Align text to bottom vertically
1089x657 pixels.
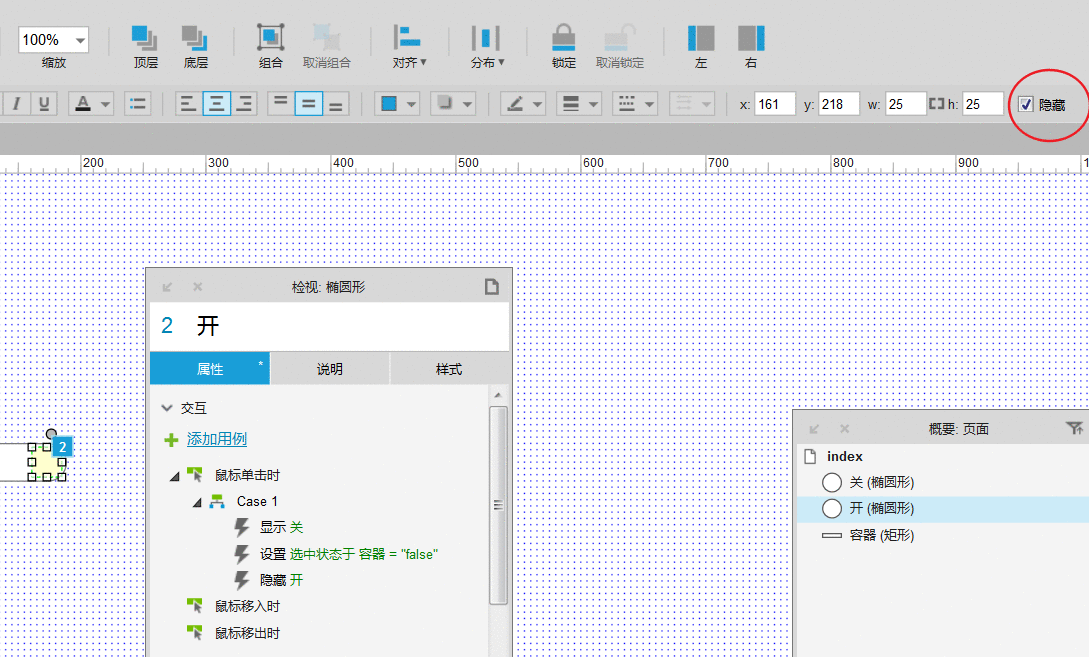pos(335,104)
